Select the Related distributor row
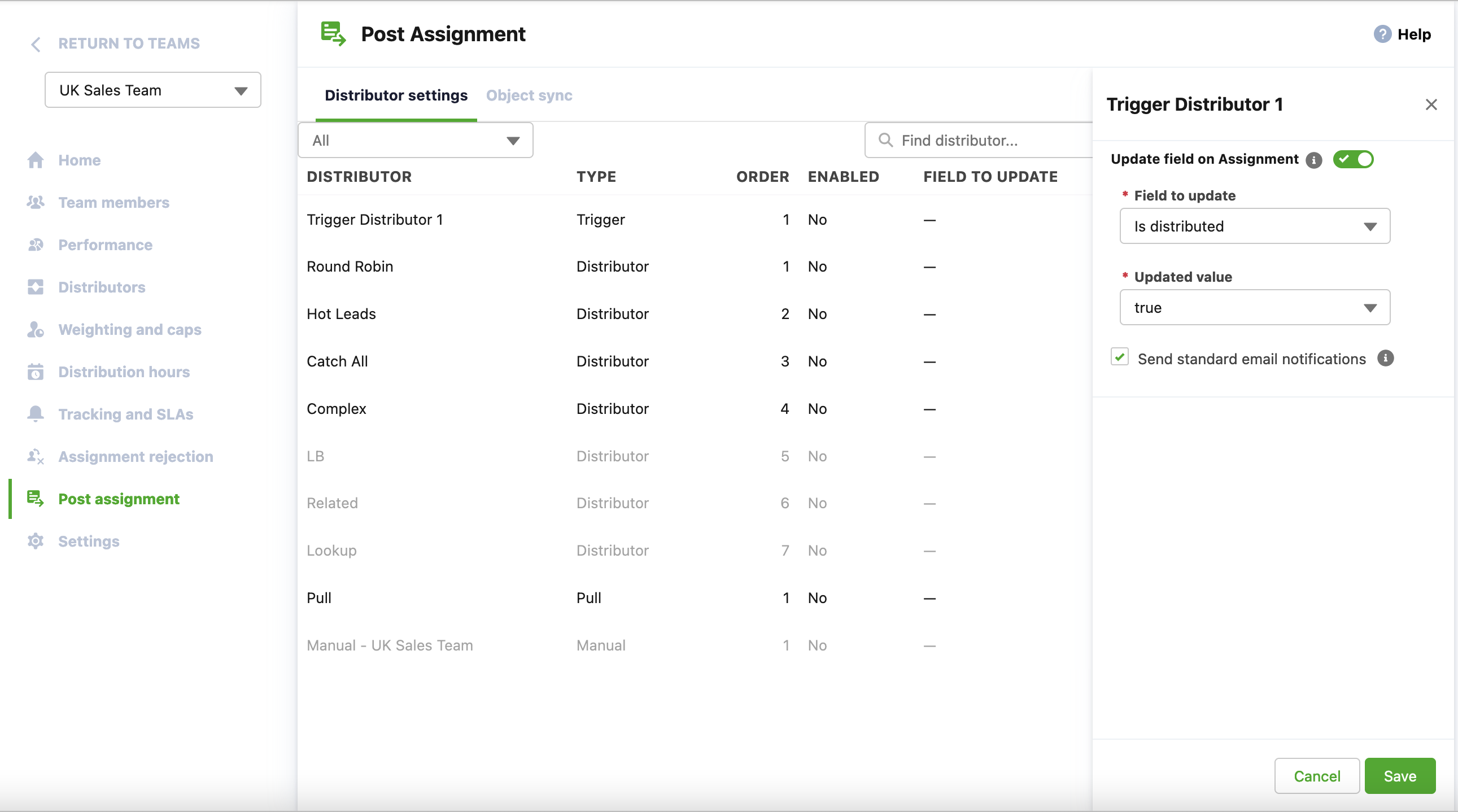Screen dimensions: 1458x812 [695, 503]
